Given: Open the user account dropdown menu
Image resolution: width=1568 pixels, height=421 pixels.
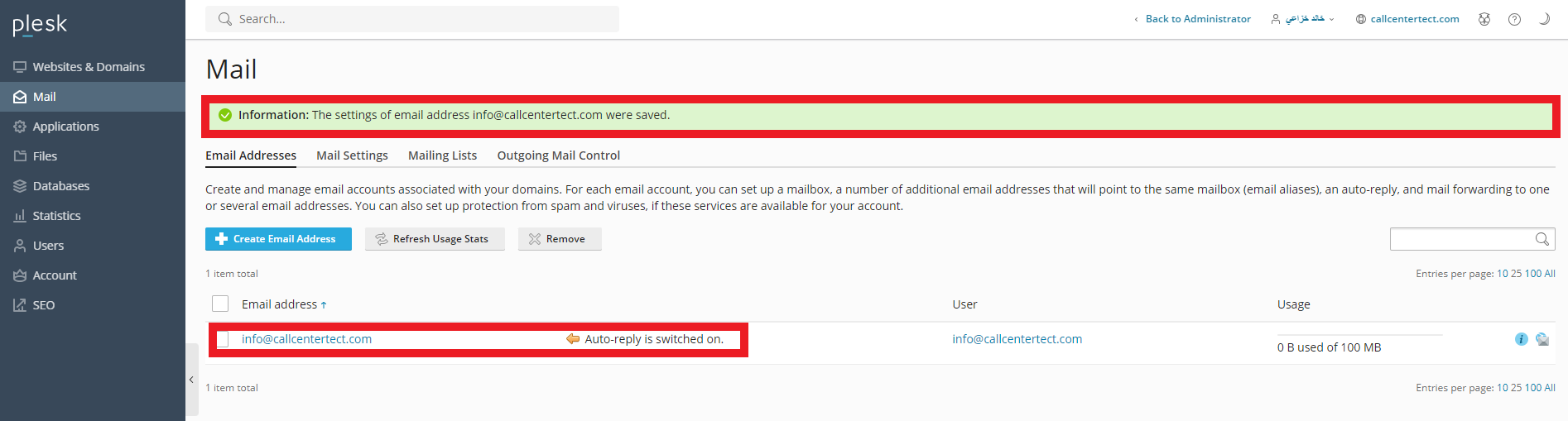Looking at the screenshot, I should point(1303,19).
